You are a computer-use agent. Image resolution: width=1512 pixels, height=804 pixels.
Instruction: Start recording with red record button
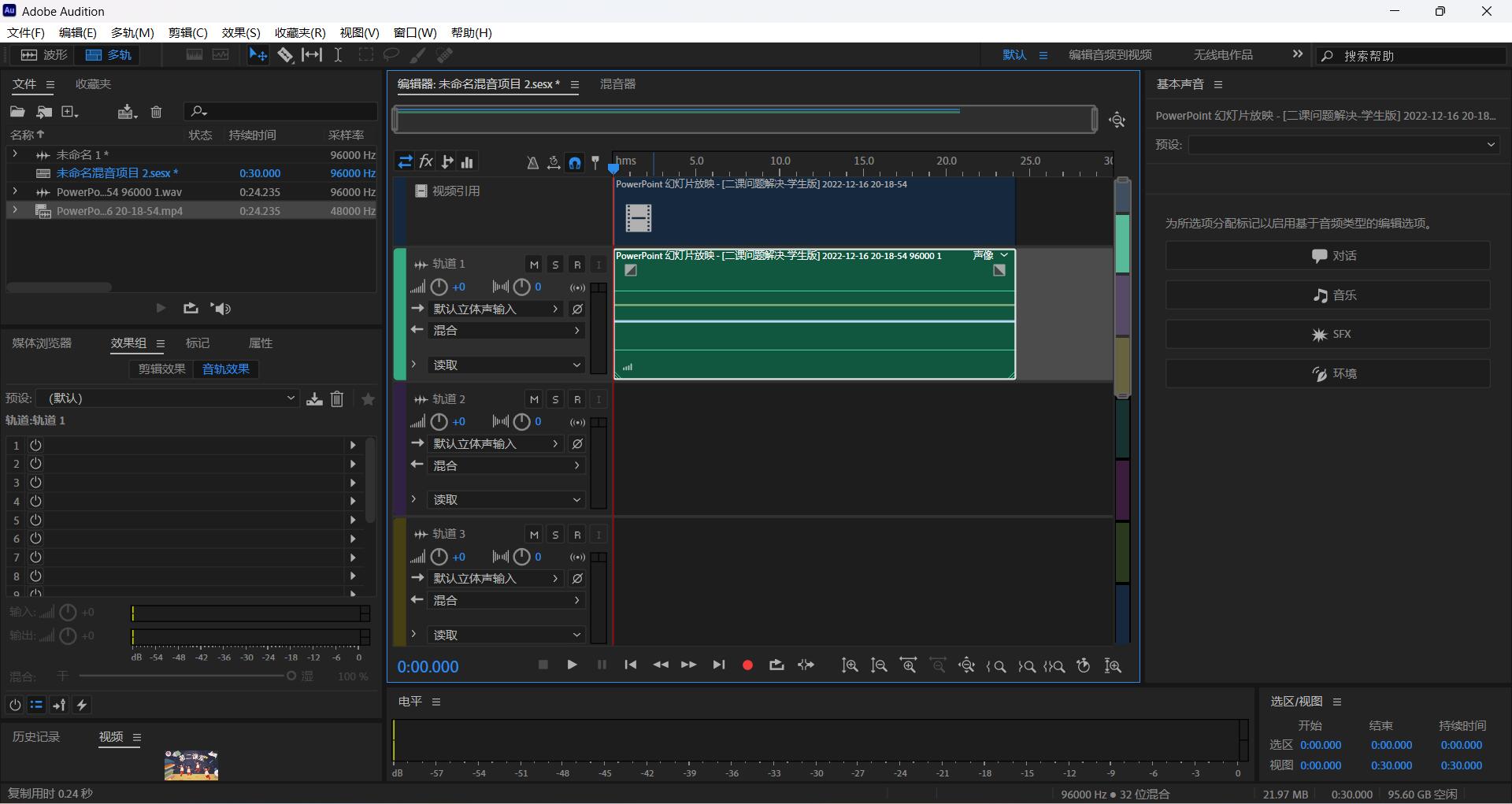click(x=747, y=665)
